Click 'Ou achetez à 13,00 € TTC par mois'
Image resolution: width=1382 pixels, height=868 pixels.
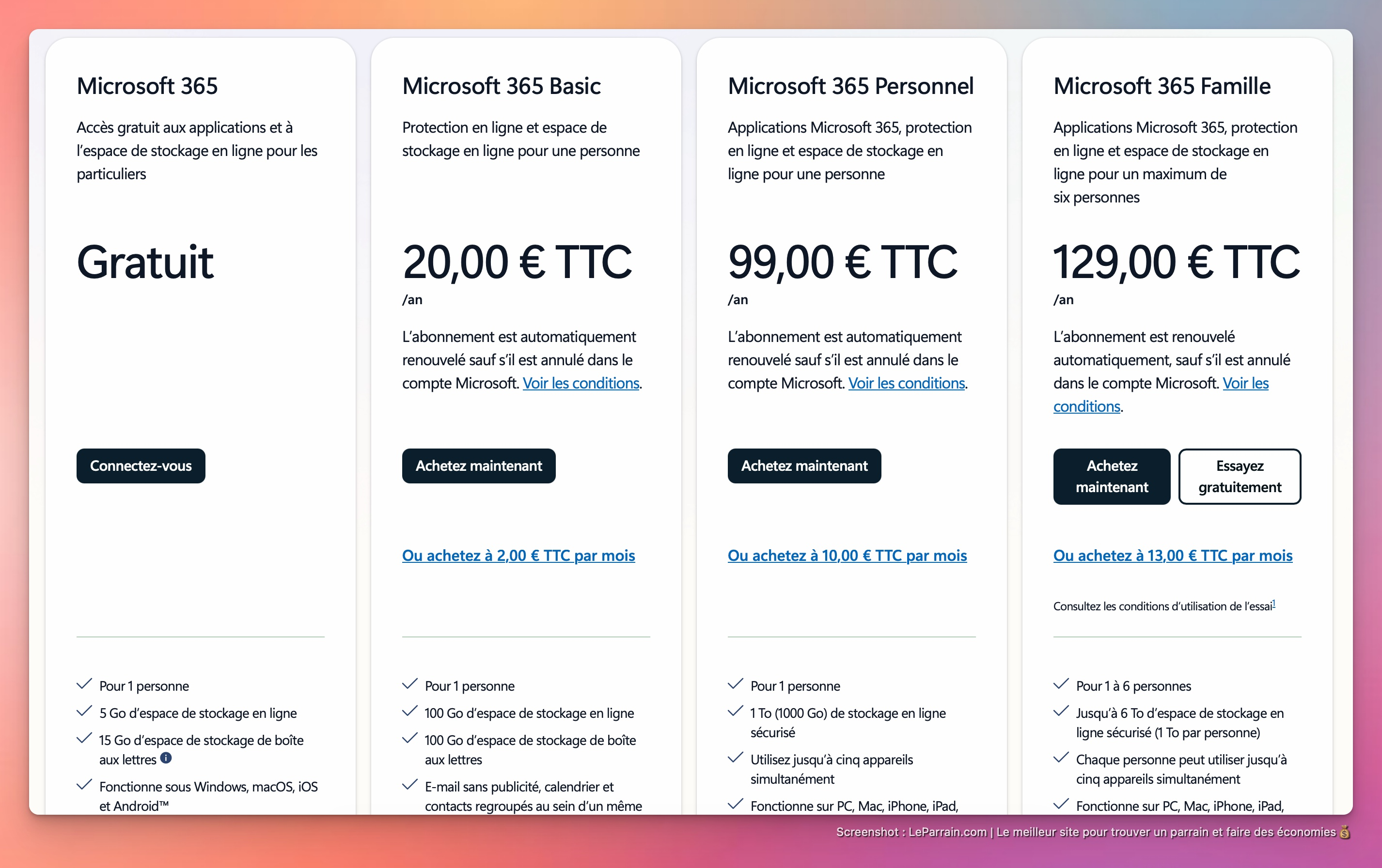1172,556
